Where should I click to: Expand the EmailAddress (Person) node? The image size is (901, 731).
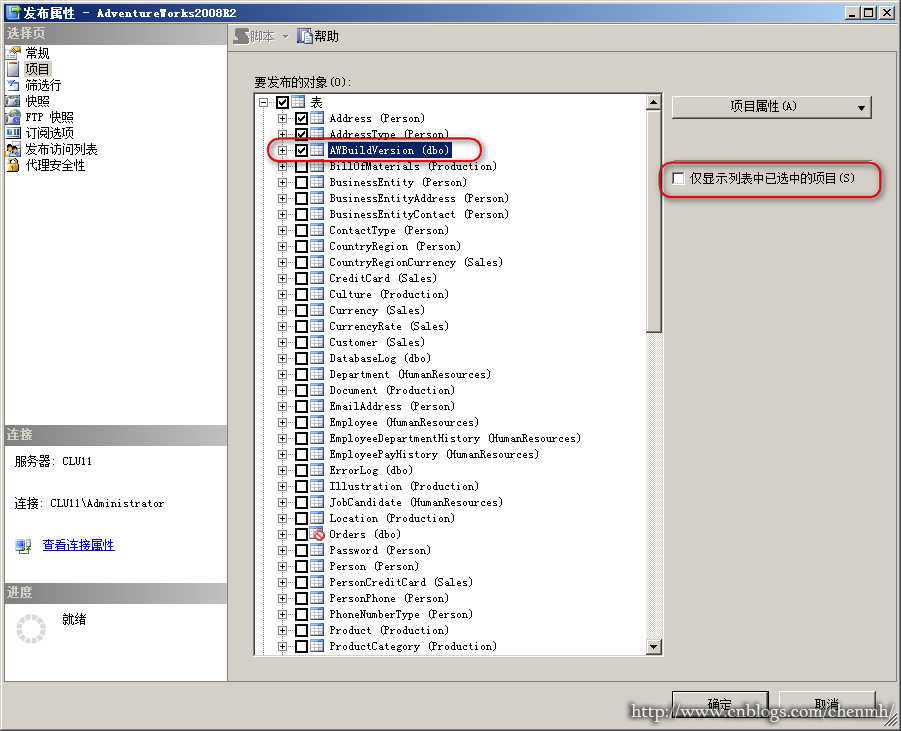pos(282,406)
